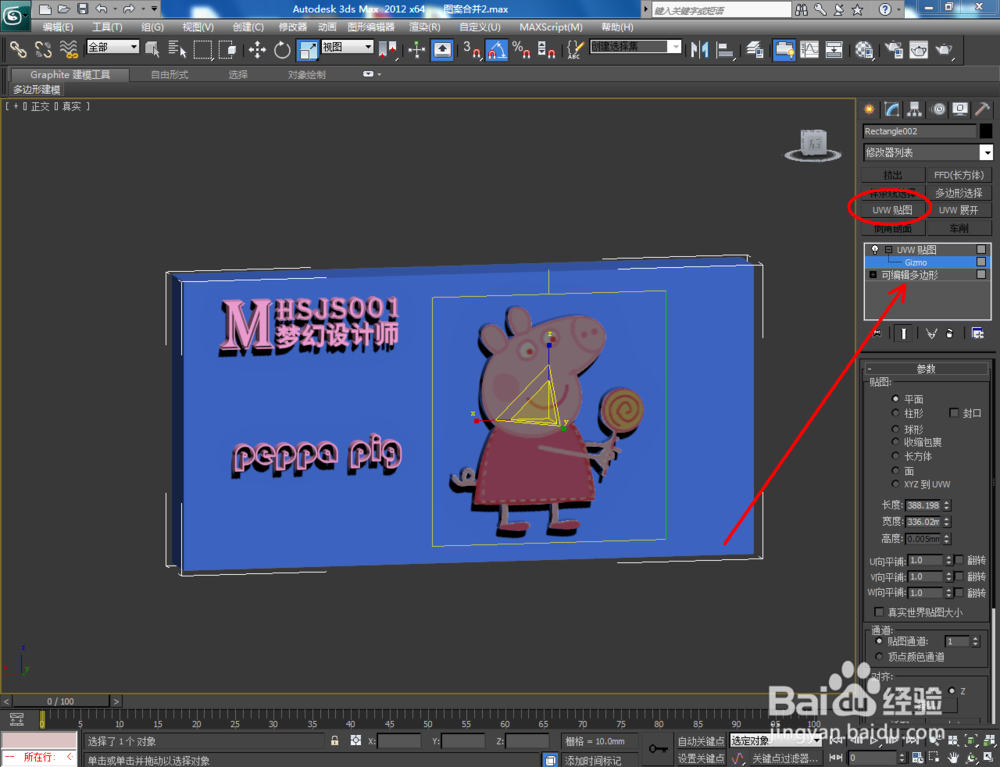
Task: Open the 编辑(E) menu
Action: (x=58, y=27)
